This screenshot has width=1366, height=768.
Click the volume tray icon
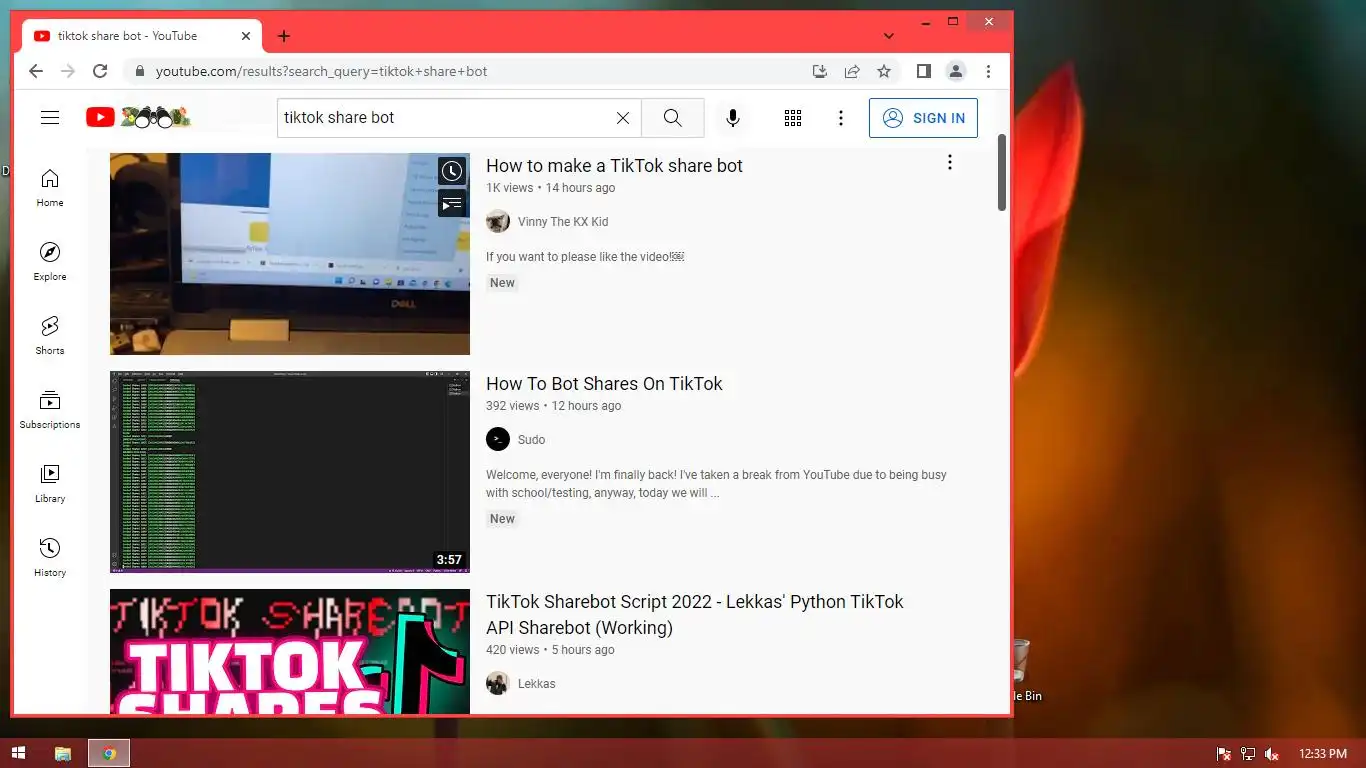coord(1272,754)
